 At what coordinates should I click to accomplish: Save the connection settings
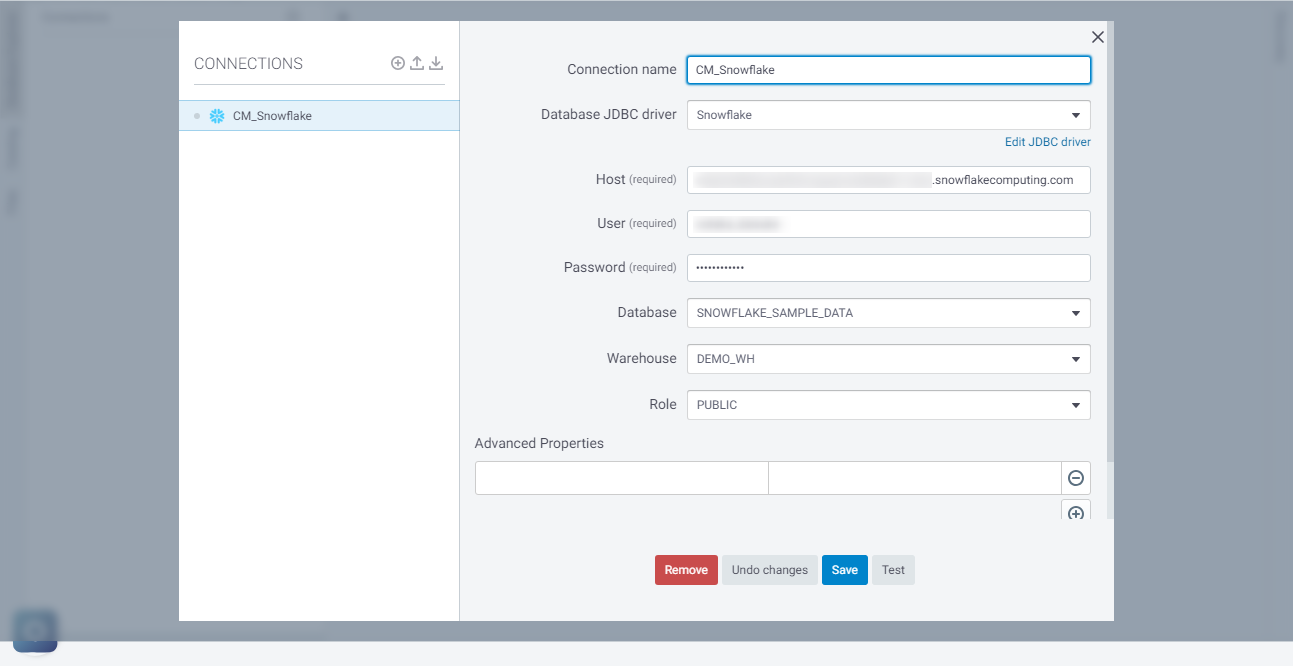[844, 569]
